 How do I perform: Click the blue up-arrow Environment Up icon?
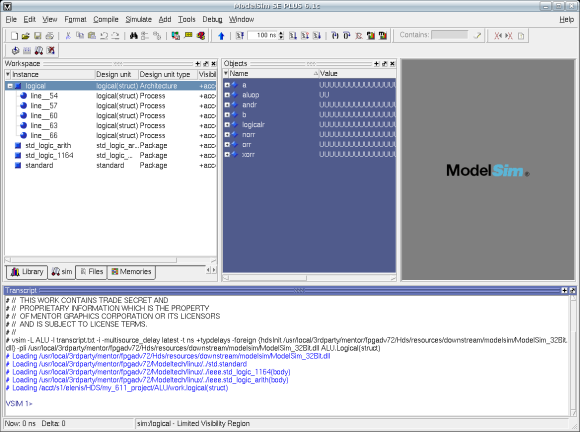(221, 36)
